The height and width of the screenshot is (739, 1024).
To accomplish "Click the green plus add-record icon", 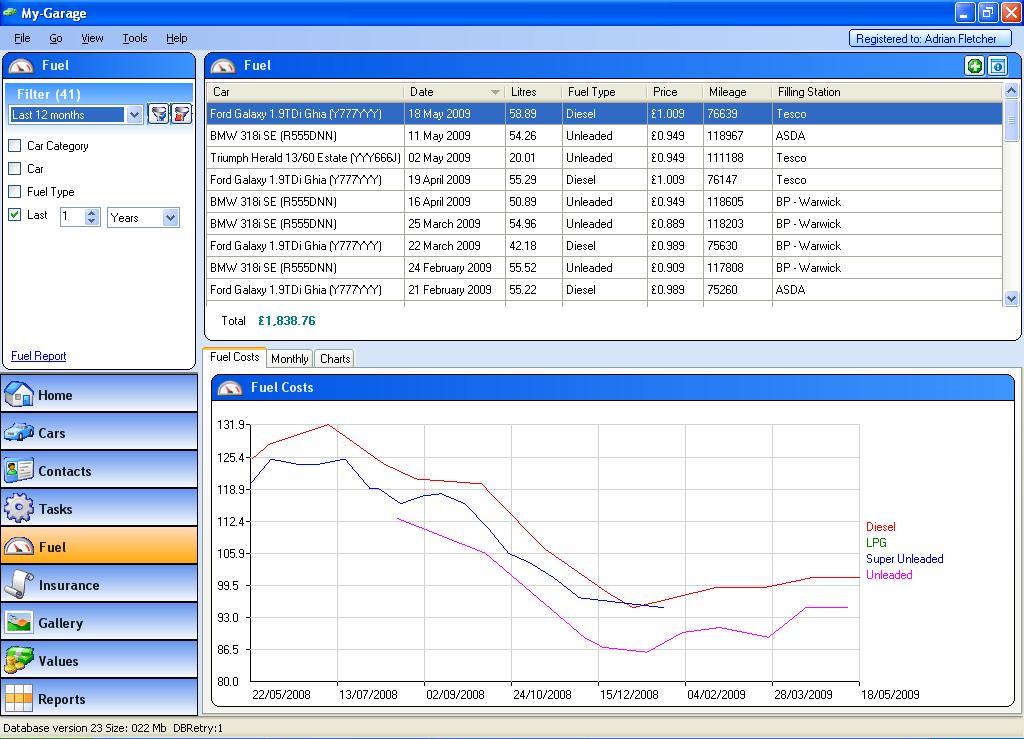I will tap(974, 66).
